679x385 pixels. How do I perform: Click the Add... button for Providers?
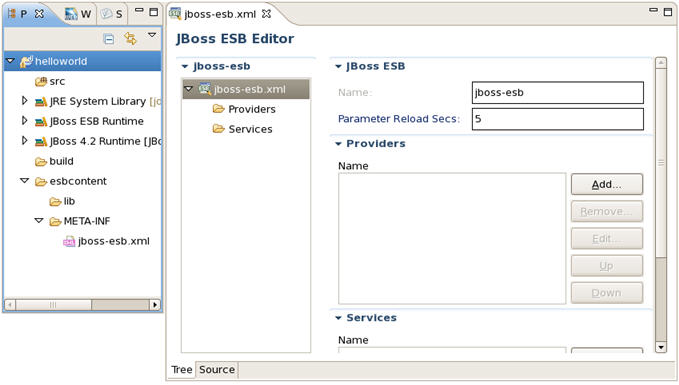click(607, 184)
